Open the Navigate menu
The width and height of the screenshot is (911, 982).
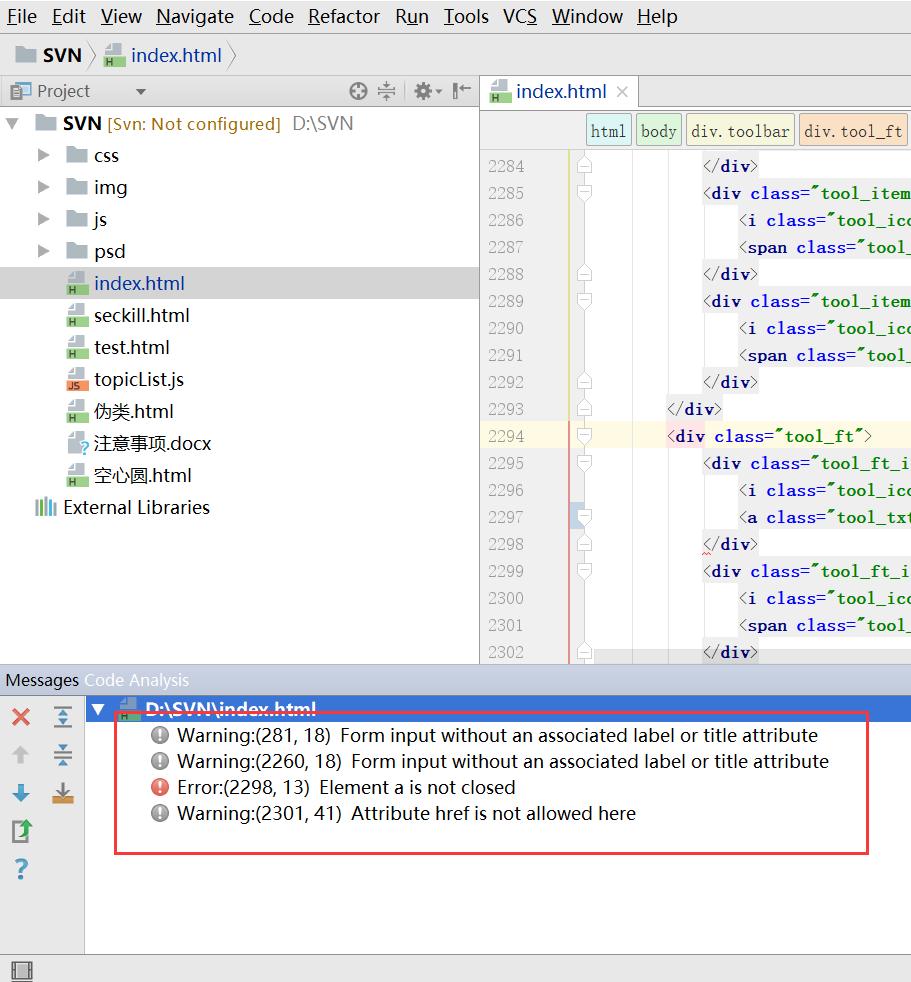[195, 16]
